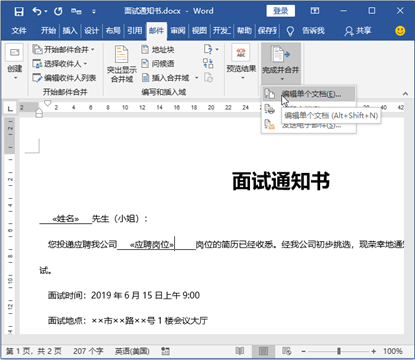This screenshot has width=415, height=360.
Task: Choose 编辑单个文档(E)... menu entry
Action: point(309,94)
